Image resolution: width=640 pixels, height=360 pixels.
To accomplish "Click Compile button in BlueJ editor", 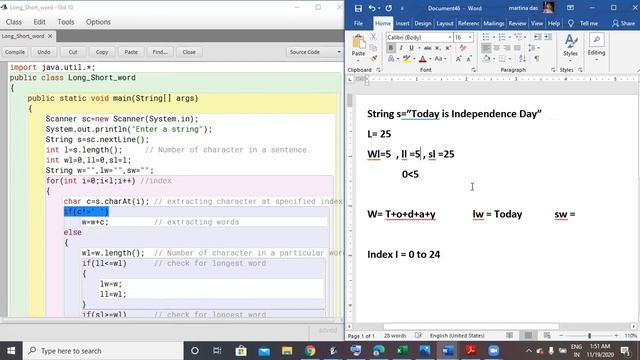I will [x=15, y=52].
